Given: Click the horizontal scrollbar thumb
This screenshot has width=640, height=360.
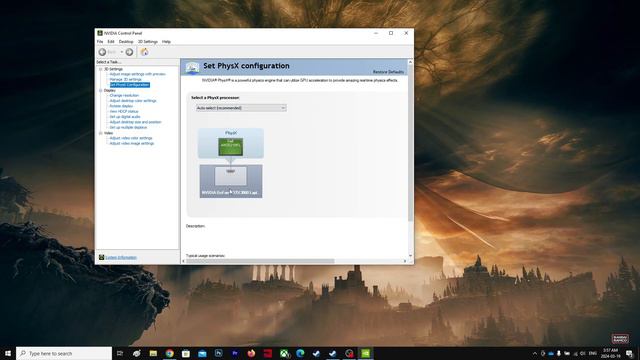Looking at the screenshot, I should click(260, 261).
